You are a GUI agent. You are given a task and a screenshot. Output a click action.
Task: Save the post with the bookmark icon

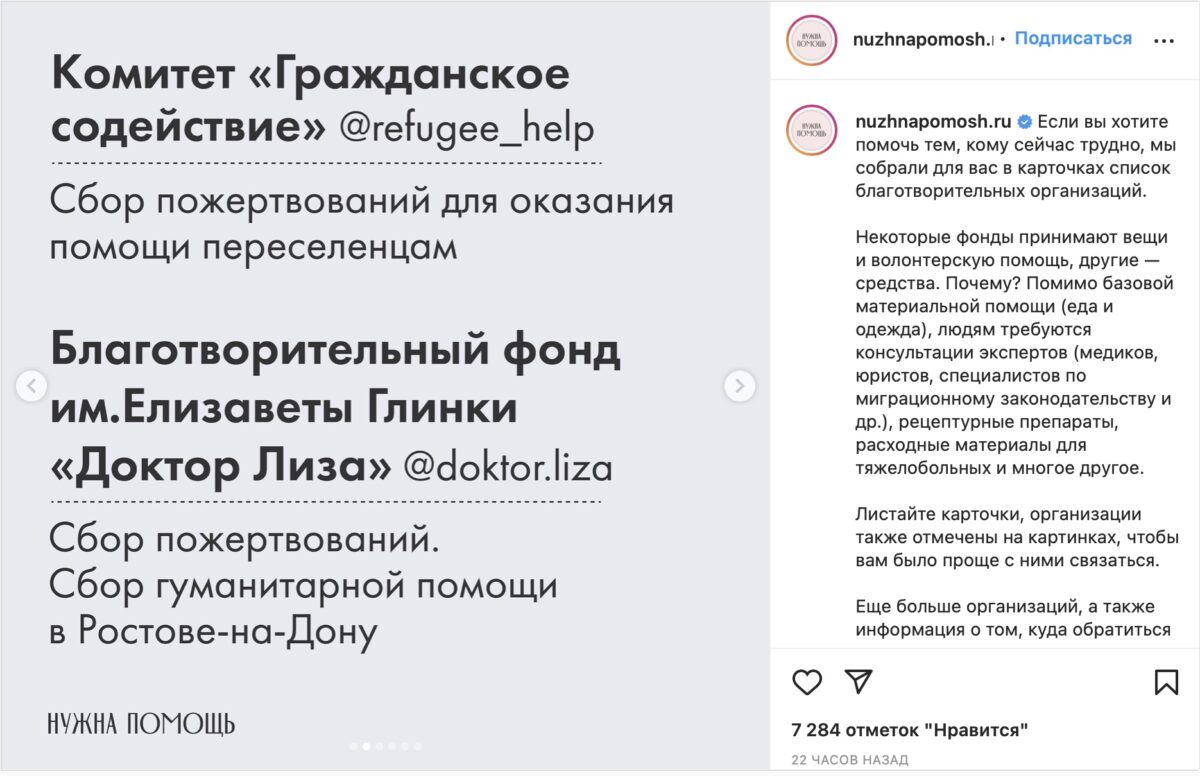click(x=1166, y=682)
